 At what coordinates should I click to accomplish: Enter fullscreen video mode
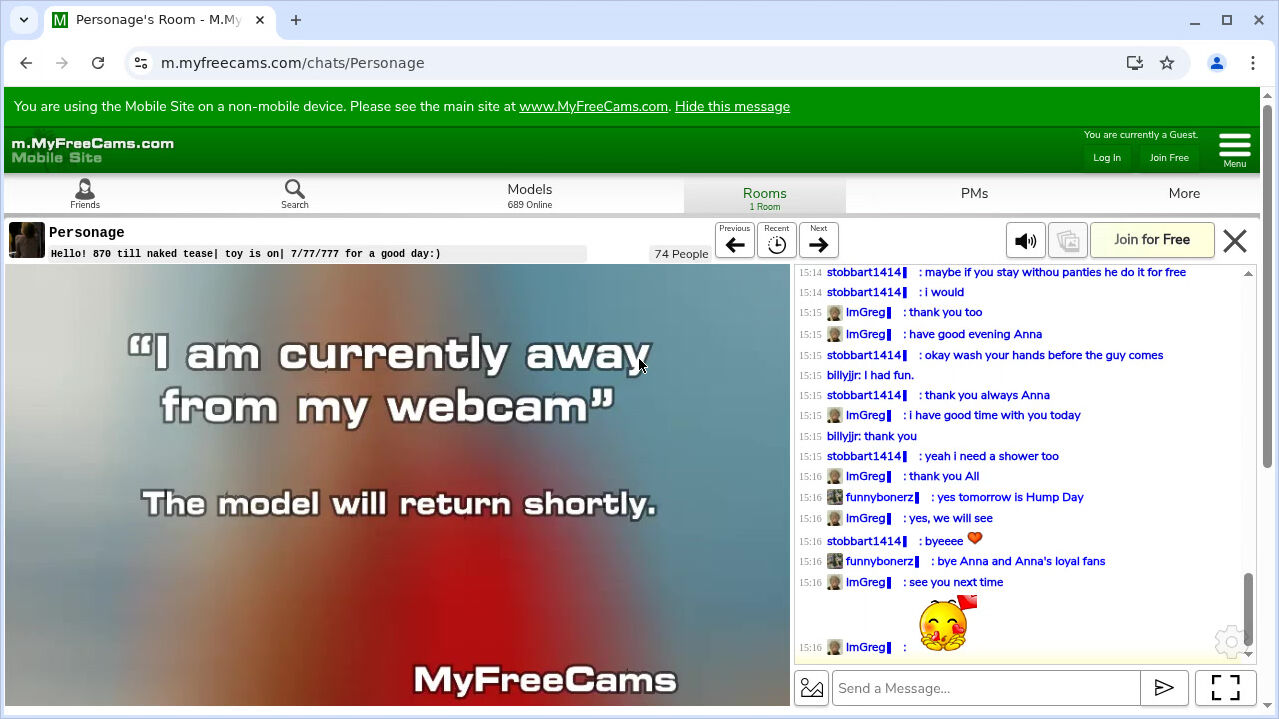[x=1225, y=688]
